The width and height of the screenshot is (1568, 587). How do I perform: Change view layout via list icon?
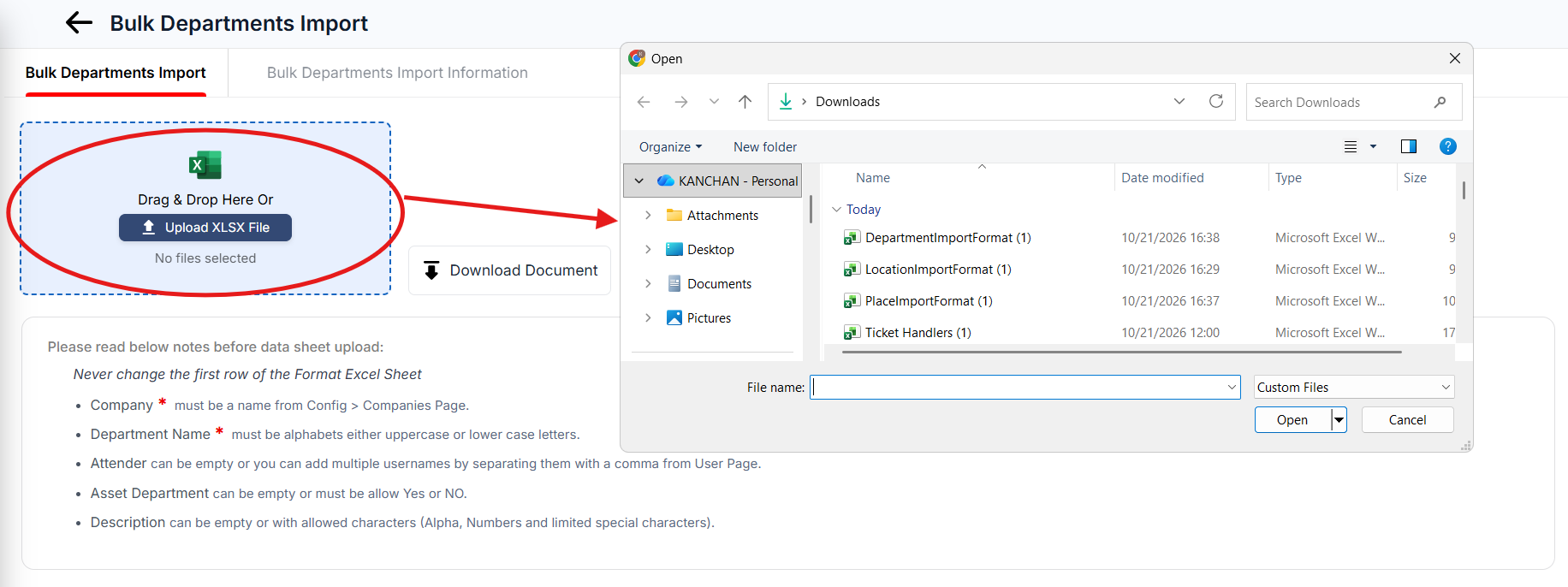[1351, 146]
